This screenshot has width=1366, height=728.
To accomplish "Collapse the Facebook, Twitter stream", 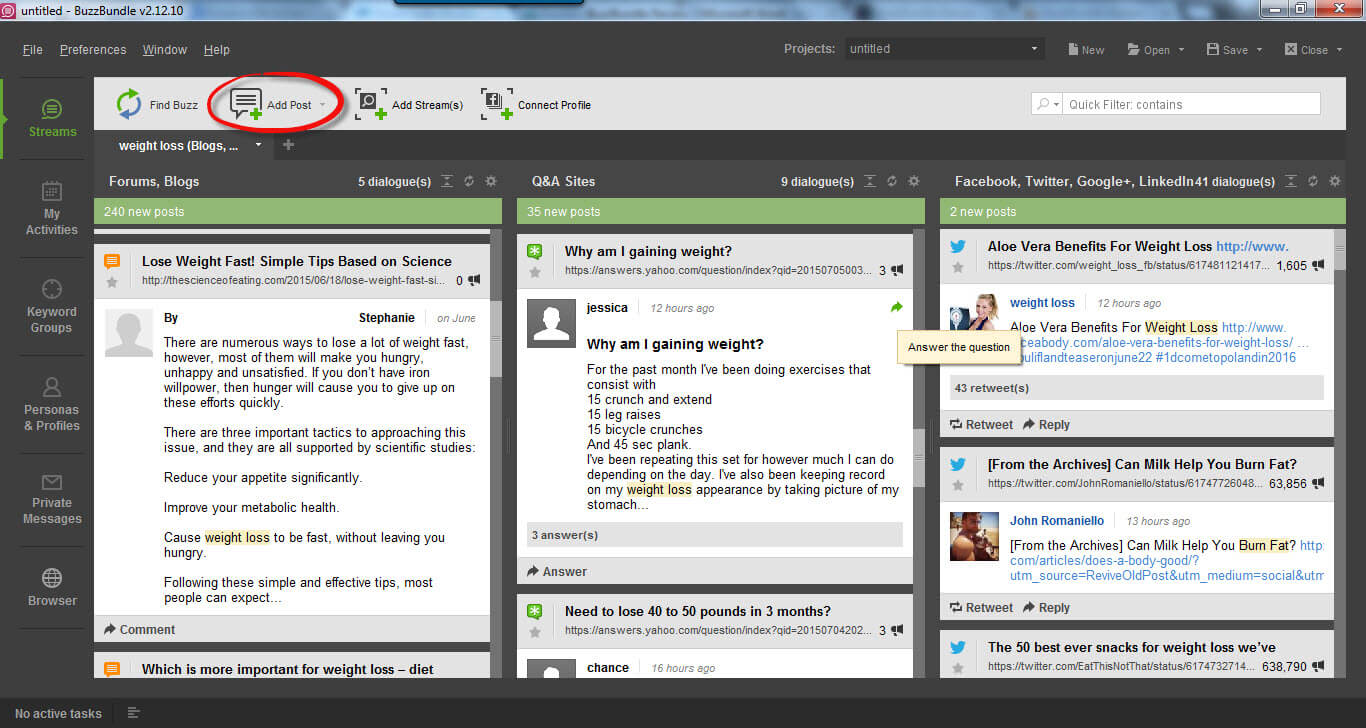I will pyautogui.click(x=1291, y=181).
